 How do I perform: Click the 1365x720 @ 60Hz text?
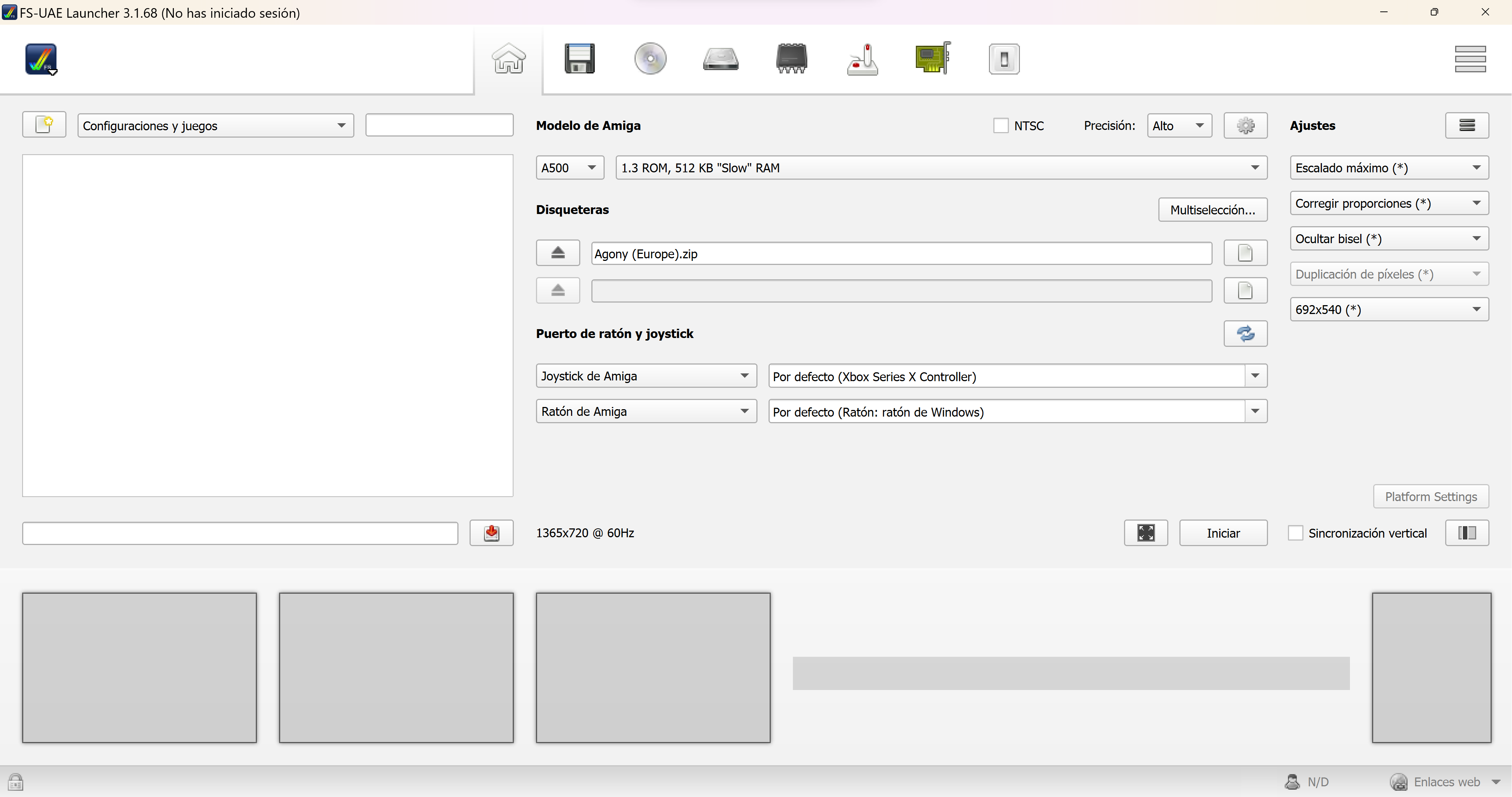585,533
